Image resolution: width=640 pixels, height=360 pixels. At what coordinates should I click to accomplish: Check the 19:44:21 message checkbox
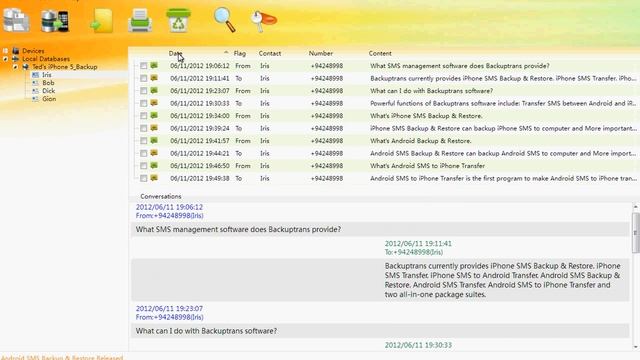[x=144, y=153]
